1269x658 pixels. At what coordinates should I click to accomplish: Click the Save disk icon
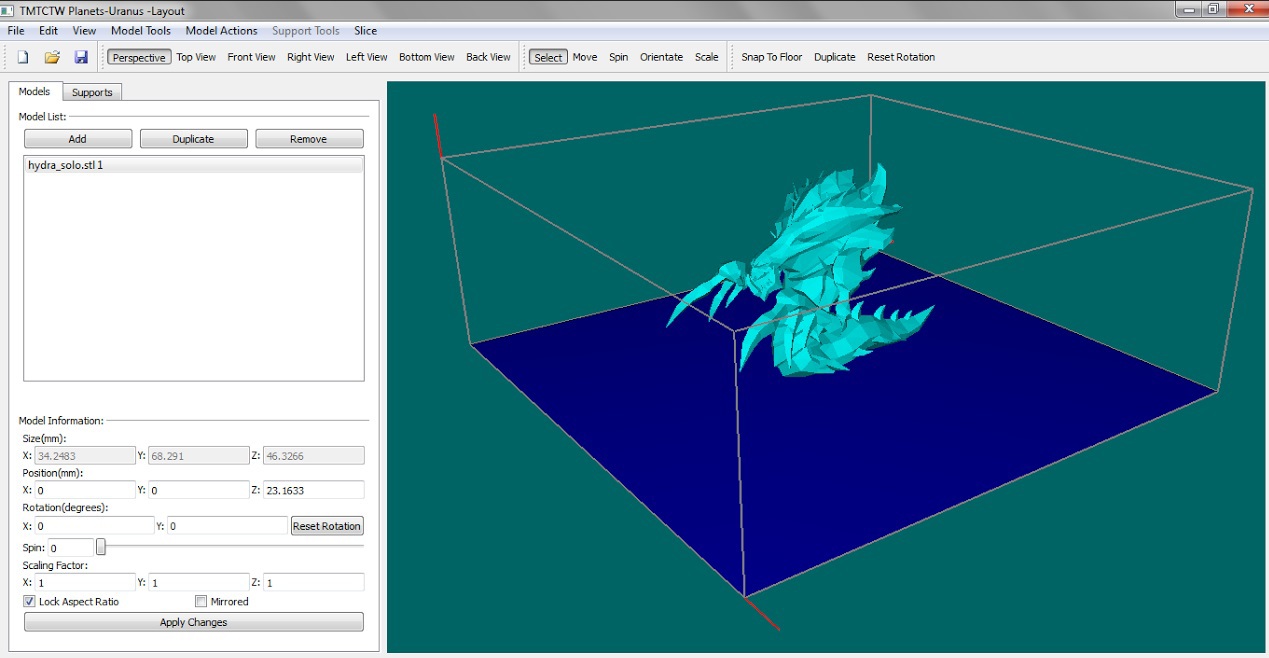pos(81,57)
